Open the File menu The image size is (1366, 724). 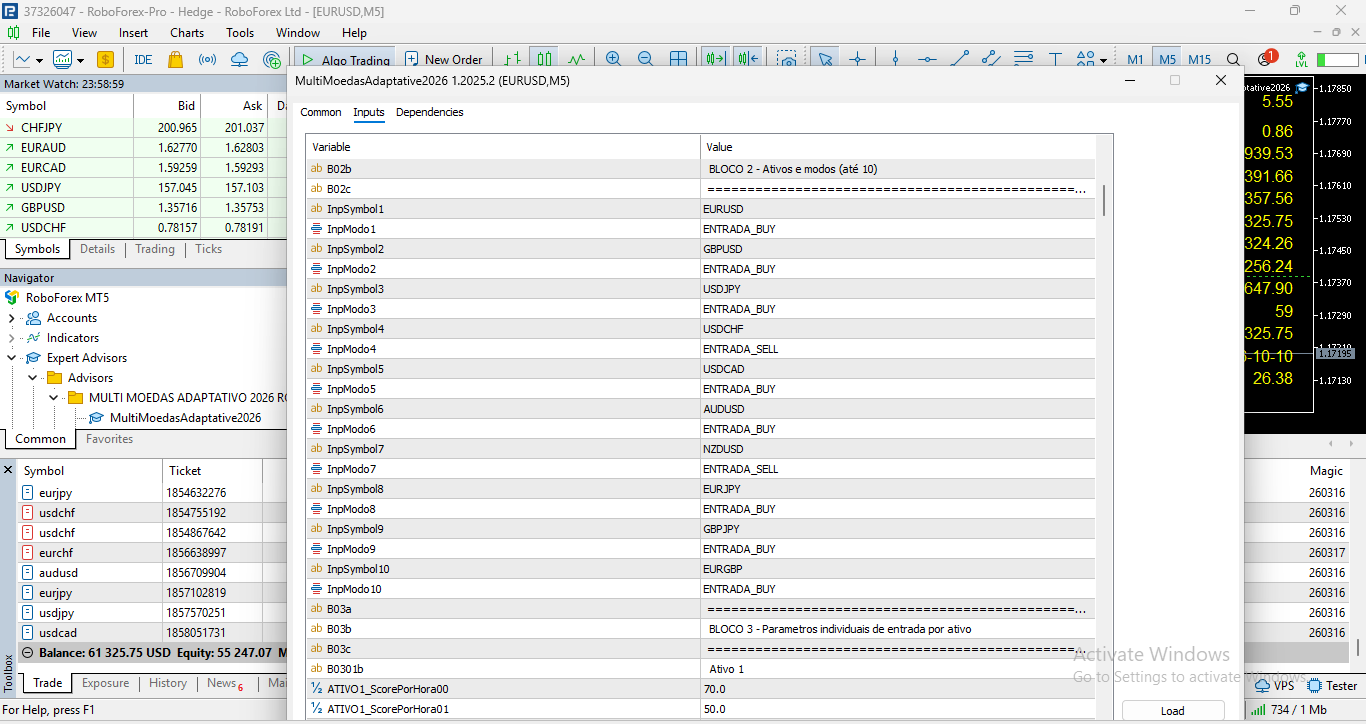(x=41, y=33)
